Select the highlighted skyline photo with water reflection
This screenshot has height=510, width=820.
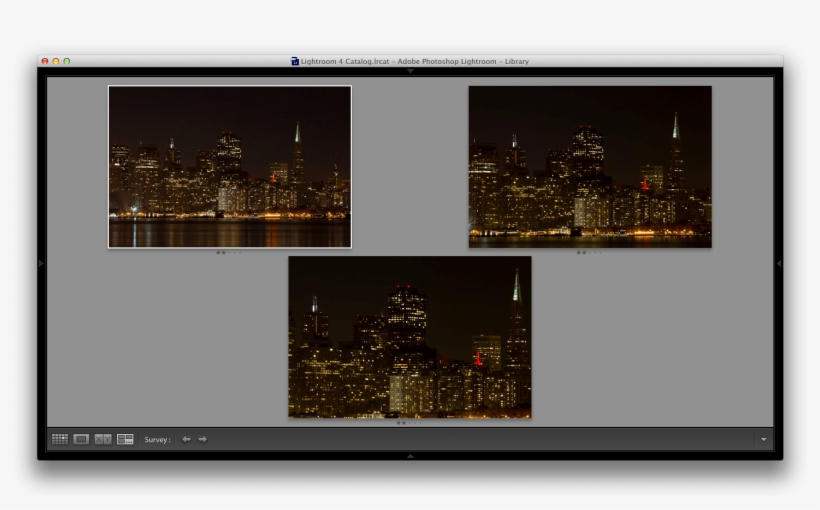point(230,166)
